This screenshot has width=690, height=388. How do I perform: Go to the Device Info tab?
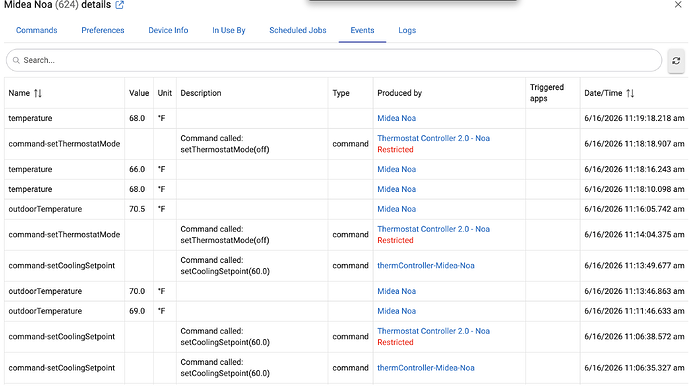168,30
